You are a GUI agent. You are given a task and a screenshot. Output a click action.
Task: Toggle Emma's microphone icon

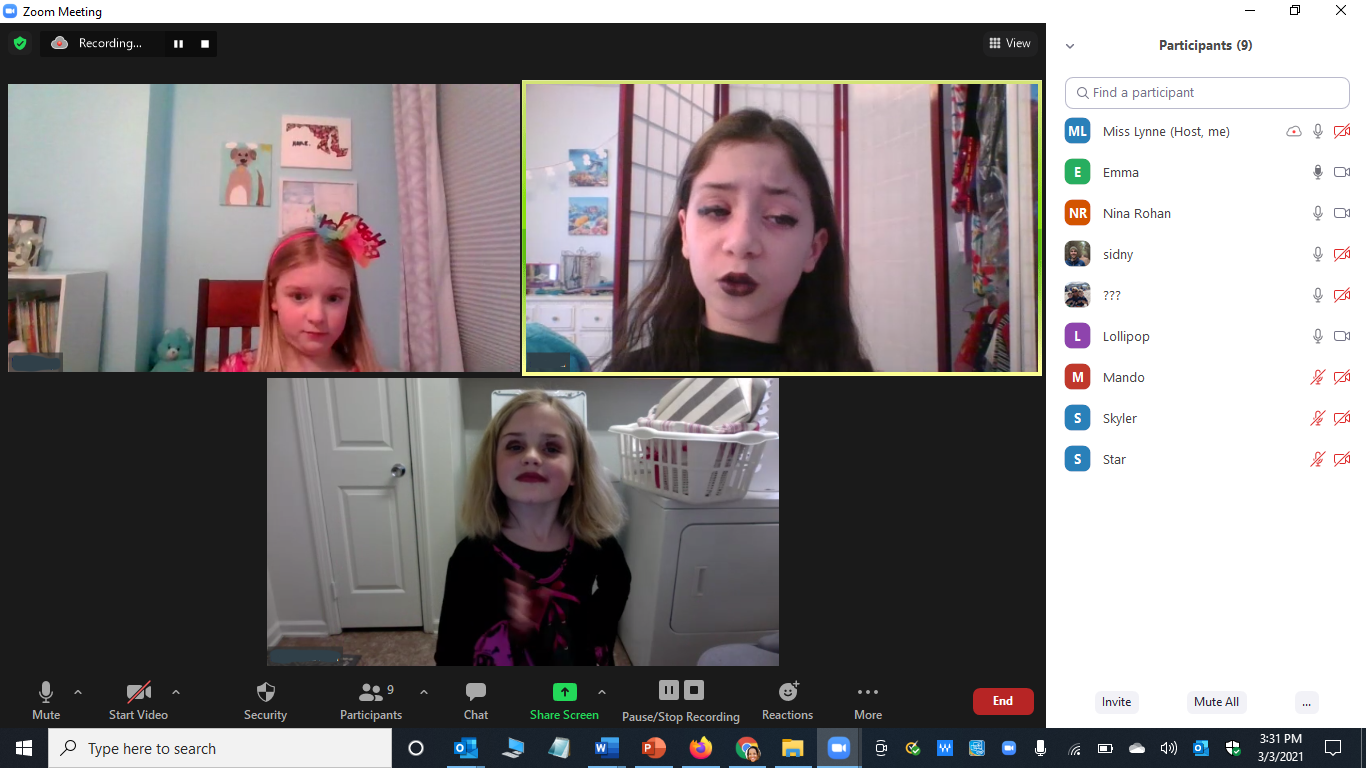(x=1318, y=172)
